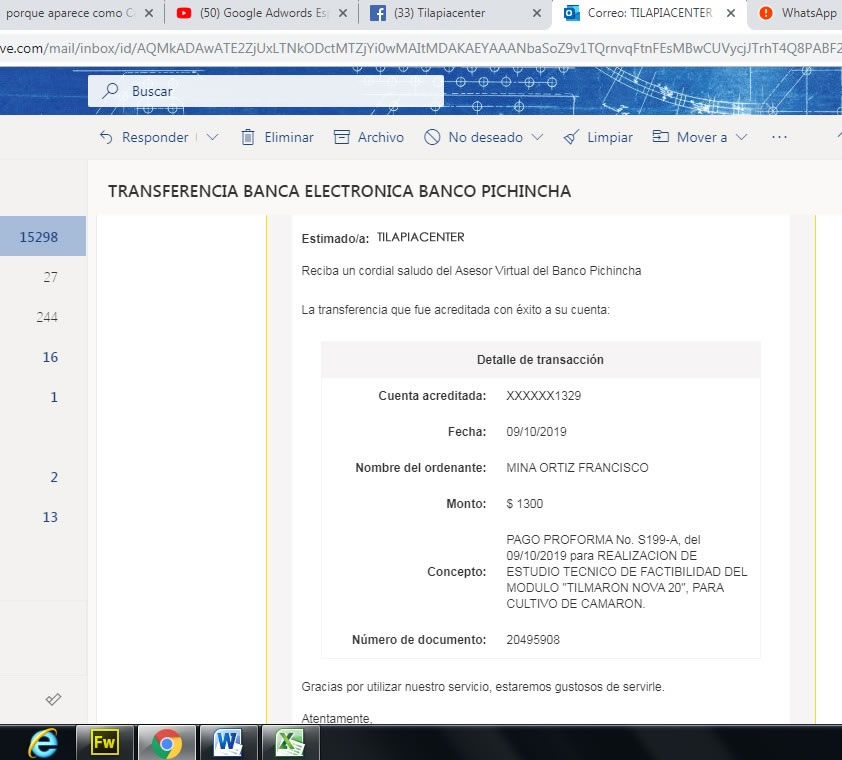Click the YouTube favicon on the tab
This screenshot has width=842, height=760.
coord(184,13)
